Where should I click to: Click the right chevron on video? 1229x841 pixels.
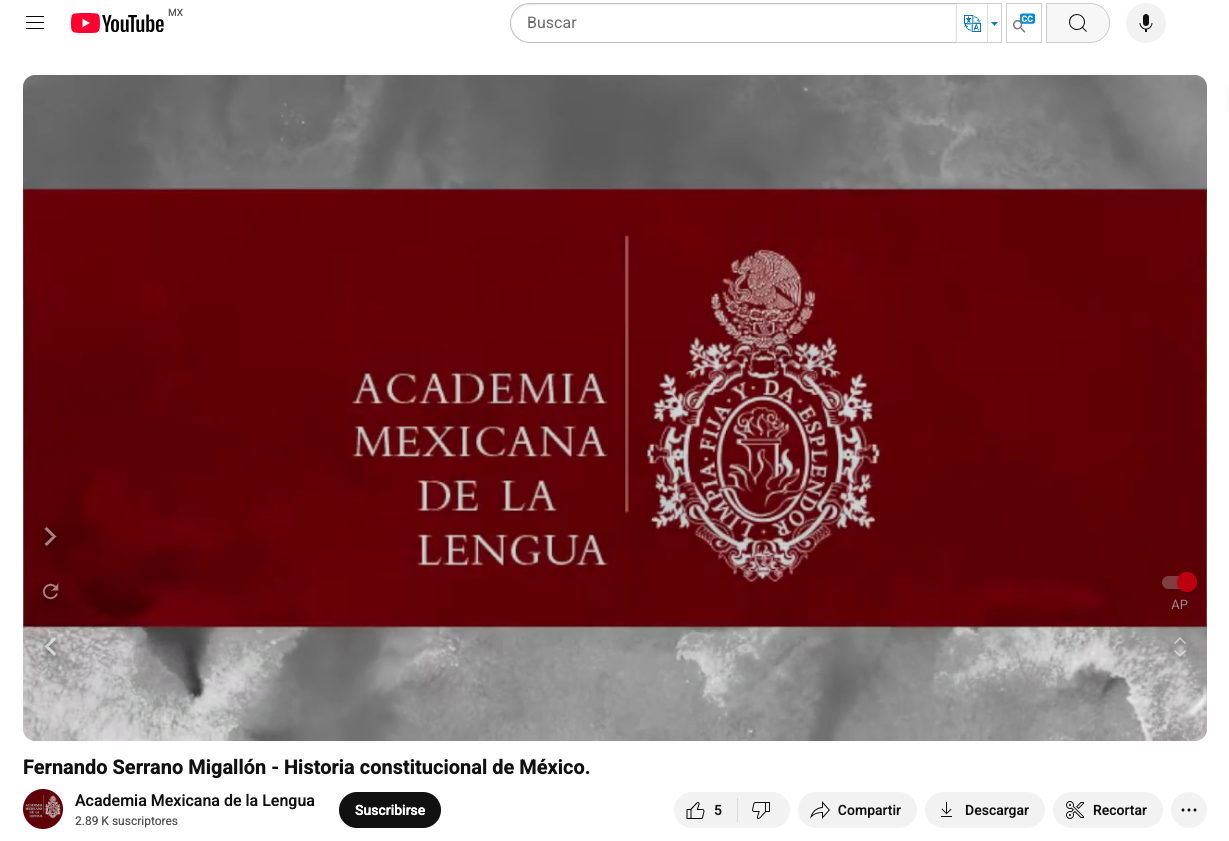coord(51,537)
